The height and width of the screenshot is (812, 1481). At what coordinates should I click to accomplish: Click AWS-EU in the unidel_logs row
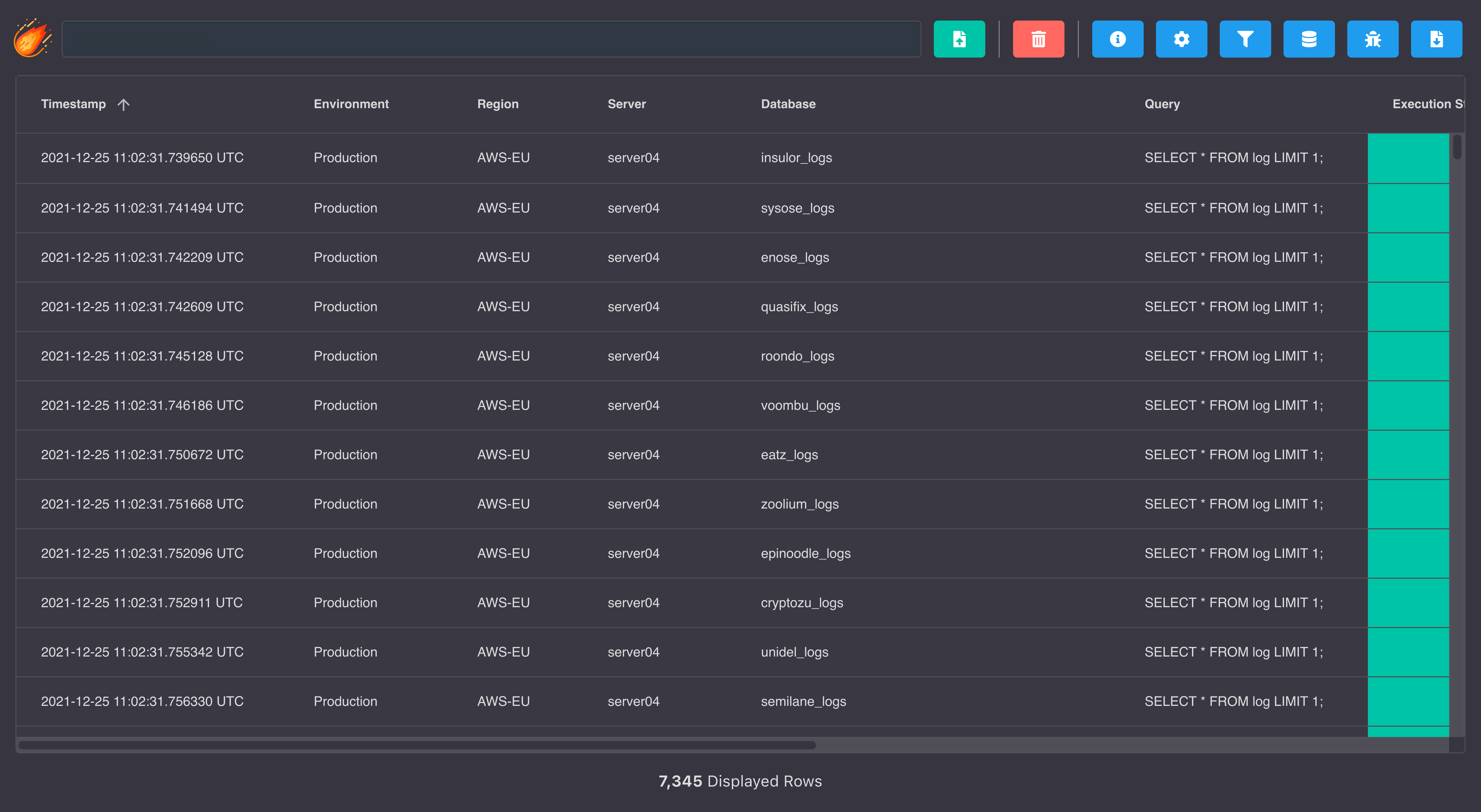pos(504,652)
